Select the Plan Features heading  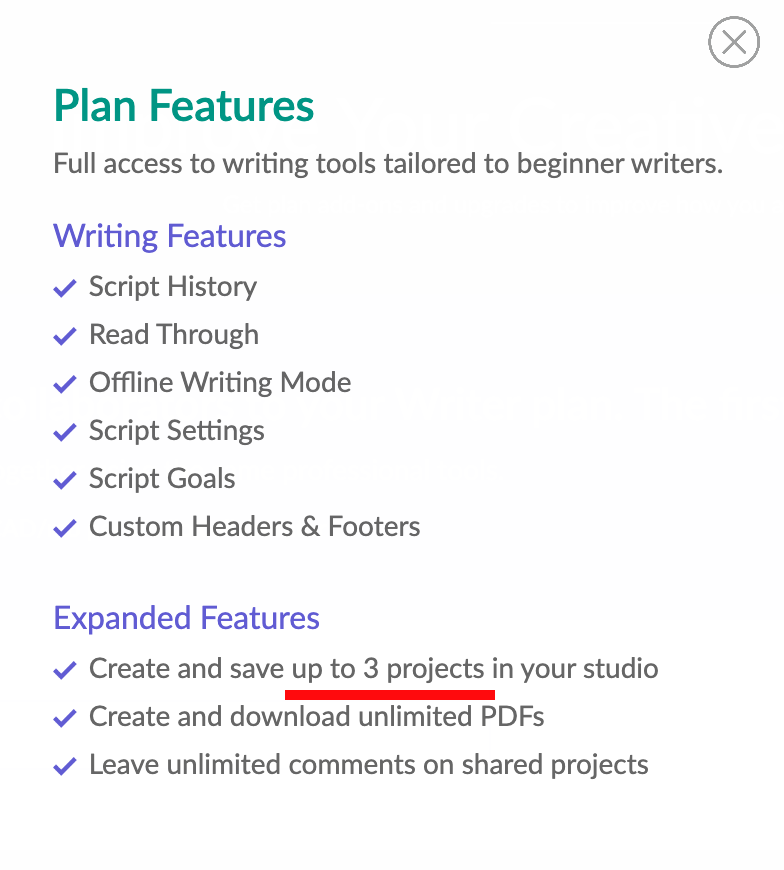click(x=184, y=105)
